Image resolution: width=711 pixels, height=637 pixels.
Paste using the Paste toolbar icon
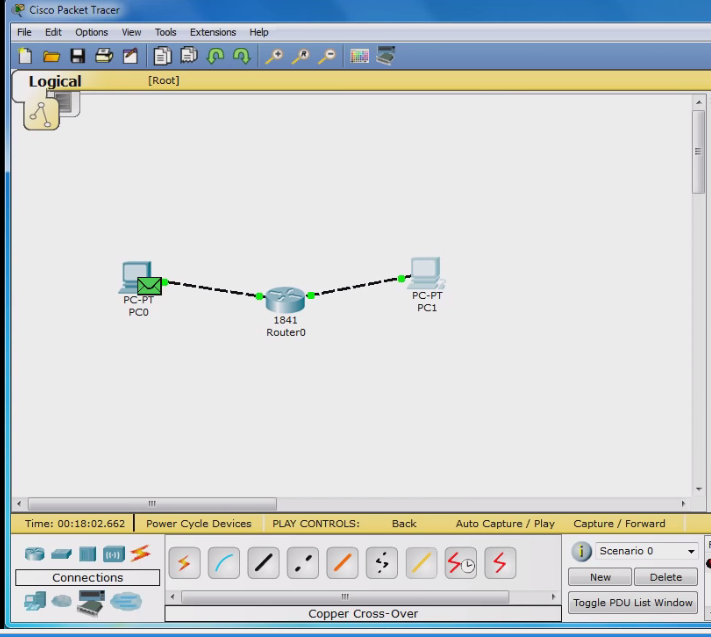(189, 56)
